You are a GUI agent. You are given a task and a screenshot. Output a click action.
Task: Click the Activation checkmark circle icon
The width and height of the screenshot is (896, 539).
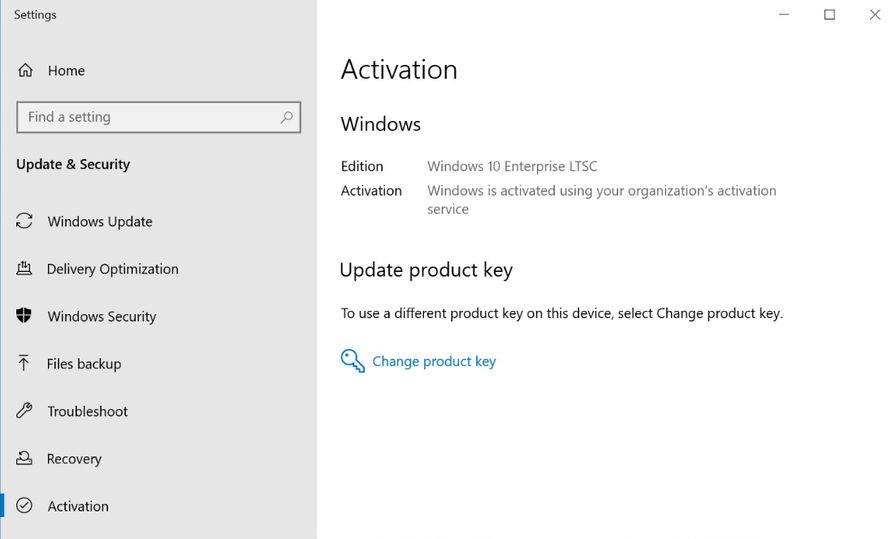click(x=25, y=506)
